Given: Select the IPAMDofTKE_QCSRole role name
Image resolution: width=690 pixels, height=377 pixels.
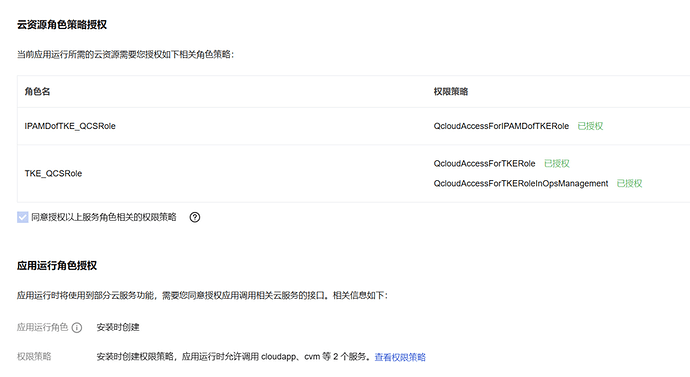Looking at the screenshot, I should (x=70, y=126).
